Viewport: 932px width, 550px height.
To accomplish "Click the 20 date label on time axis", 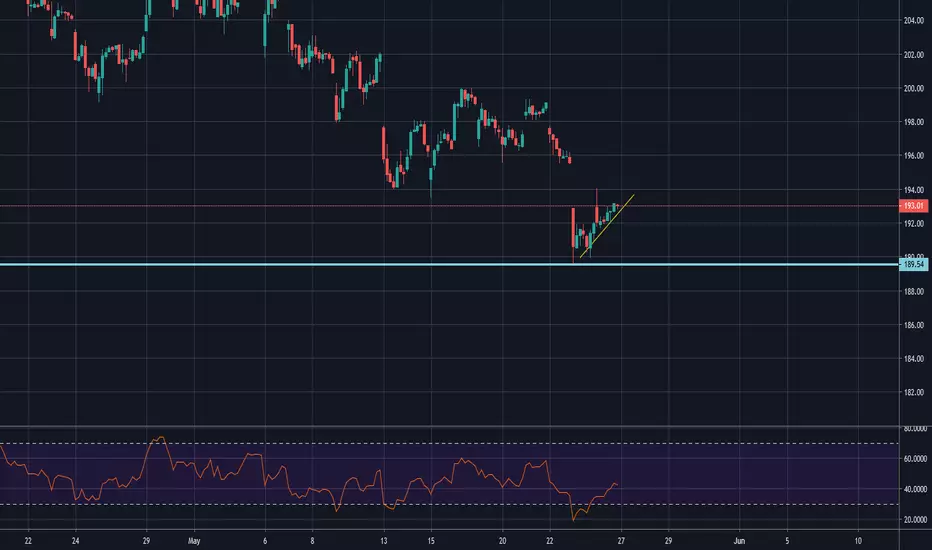I will click(502, 541).
